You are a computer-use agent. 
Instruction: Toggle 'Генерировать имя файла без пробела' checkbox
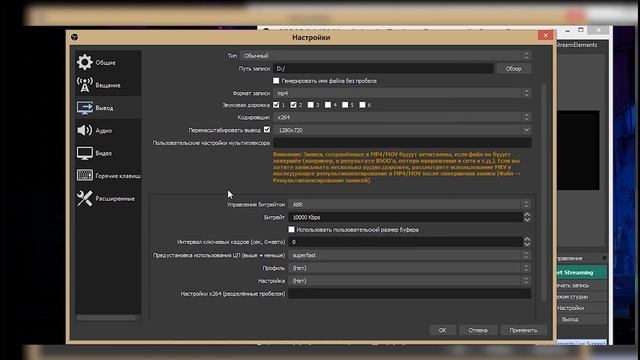tap(276, 81)
